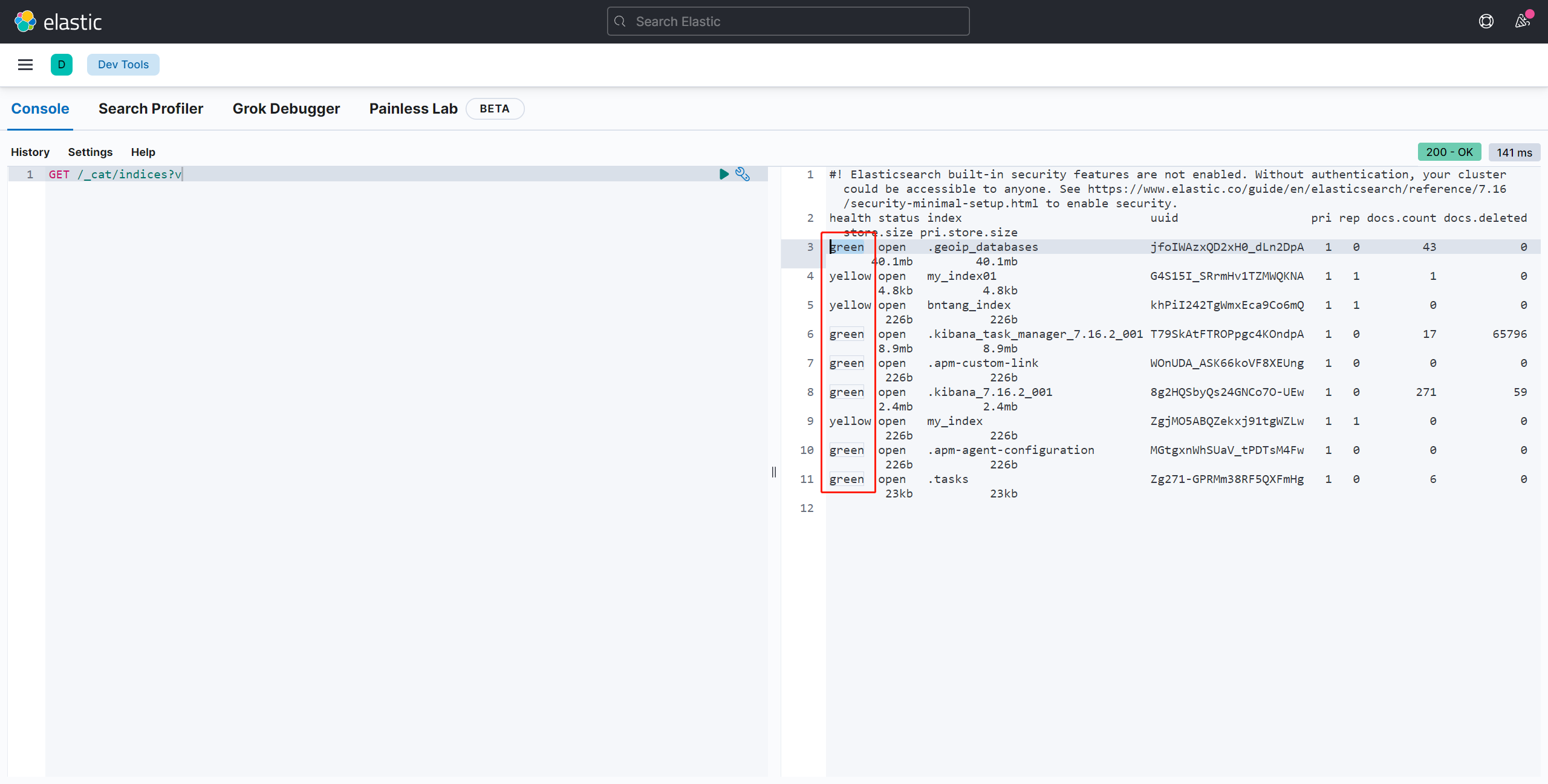Click the 200 - OK status badge
1548x784 pixels.
click(1449, 152)
